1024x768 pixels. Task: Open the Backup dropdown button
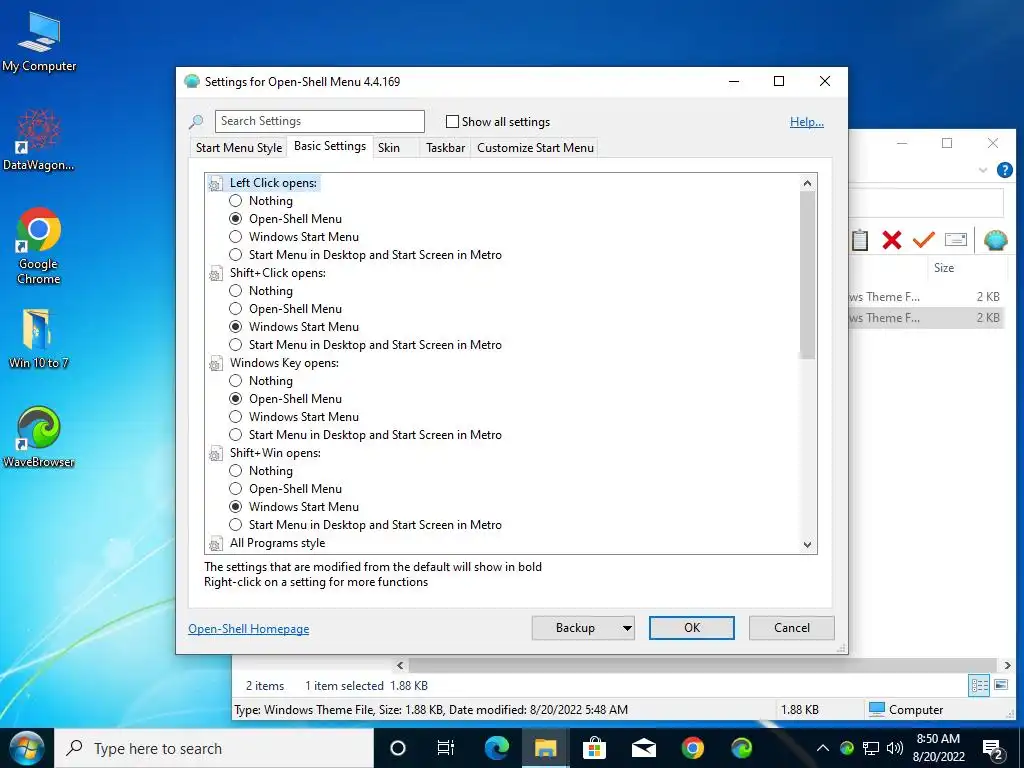click(x=583, y=628)
